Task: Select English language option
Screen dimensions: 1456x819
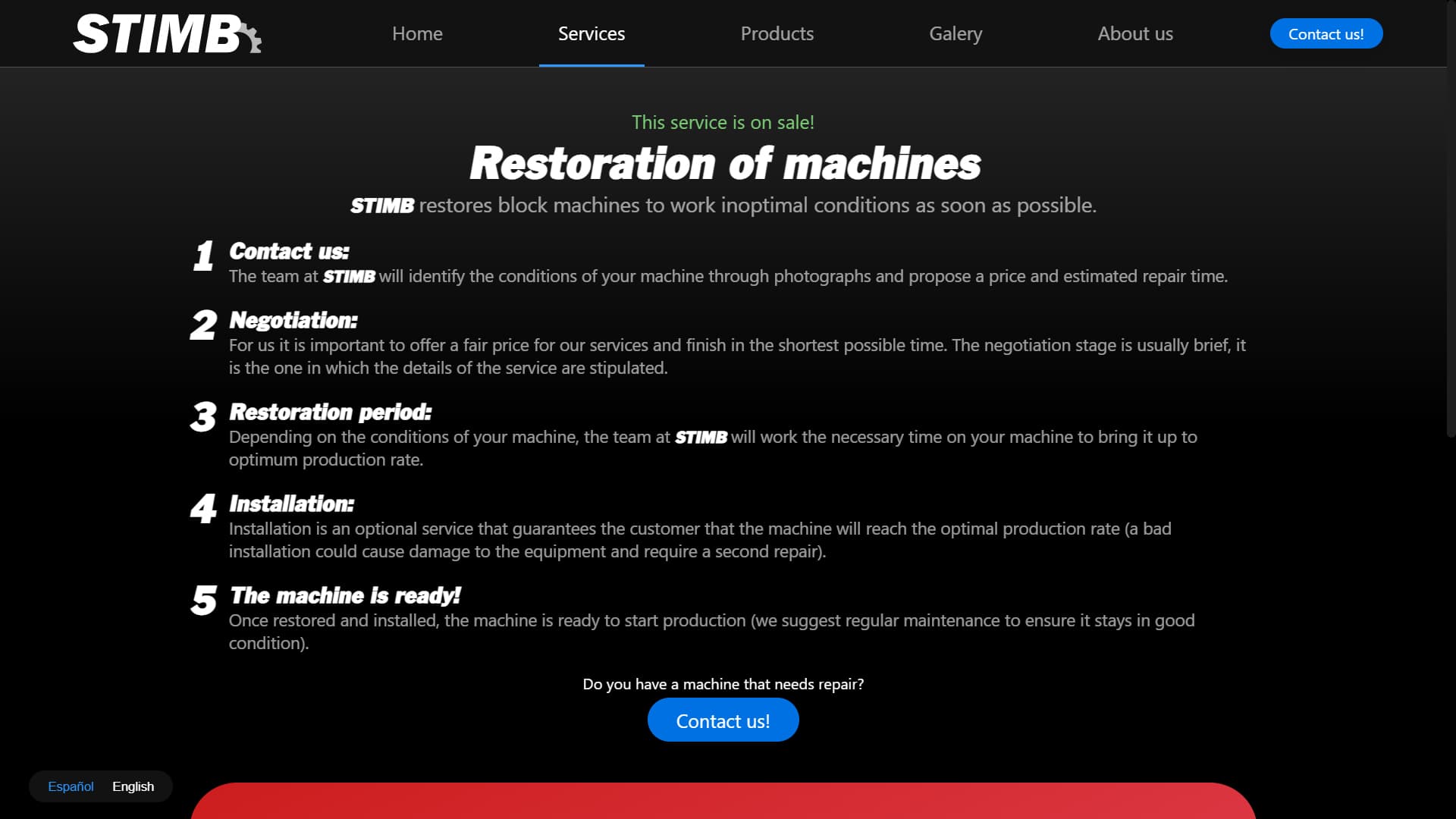Action: click(133, 786)
